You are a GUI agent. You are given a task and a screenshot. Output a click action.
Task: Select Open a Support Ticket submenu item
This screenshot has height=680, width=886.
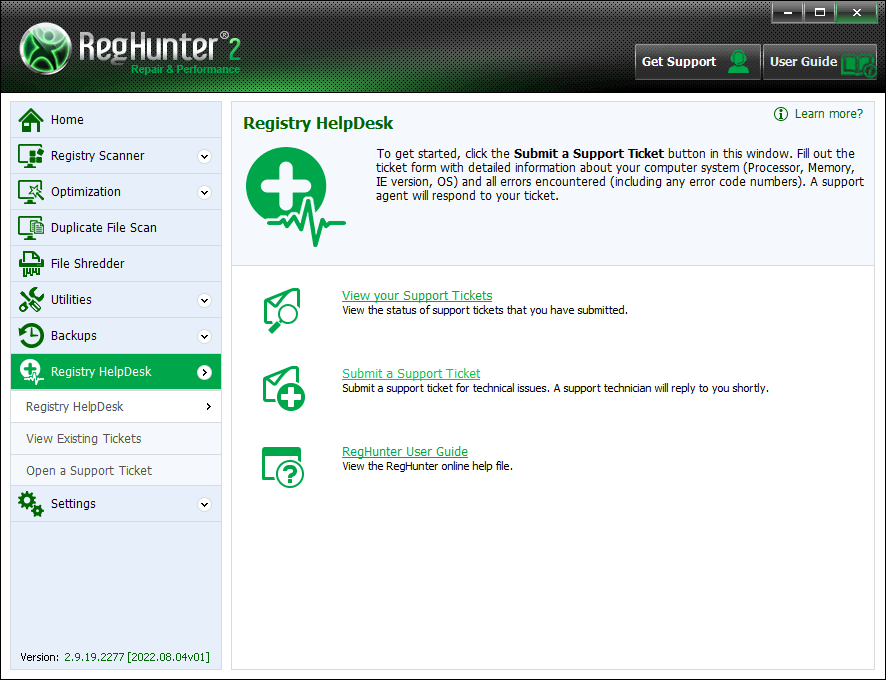pos(89,471)
